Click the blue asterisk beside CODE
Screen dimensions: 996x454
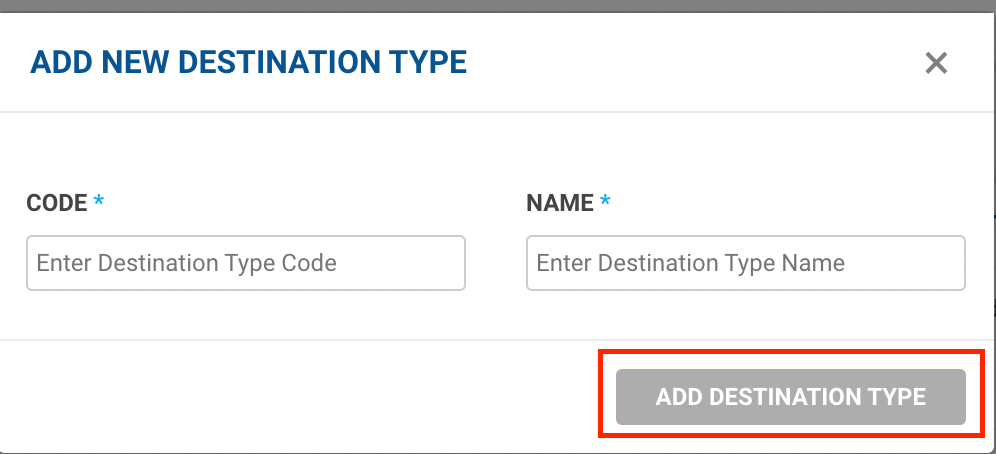point(99,203)
